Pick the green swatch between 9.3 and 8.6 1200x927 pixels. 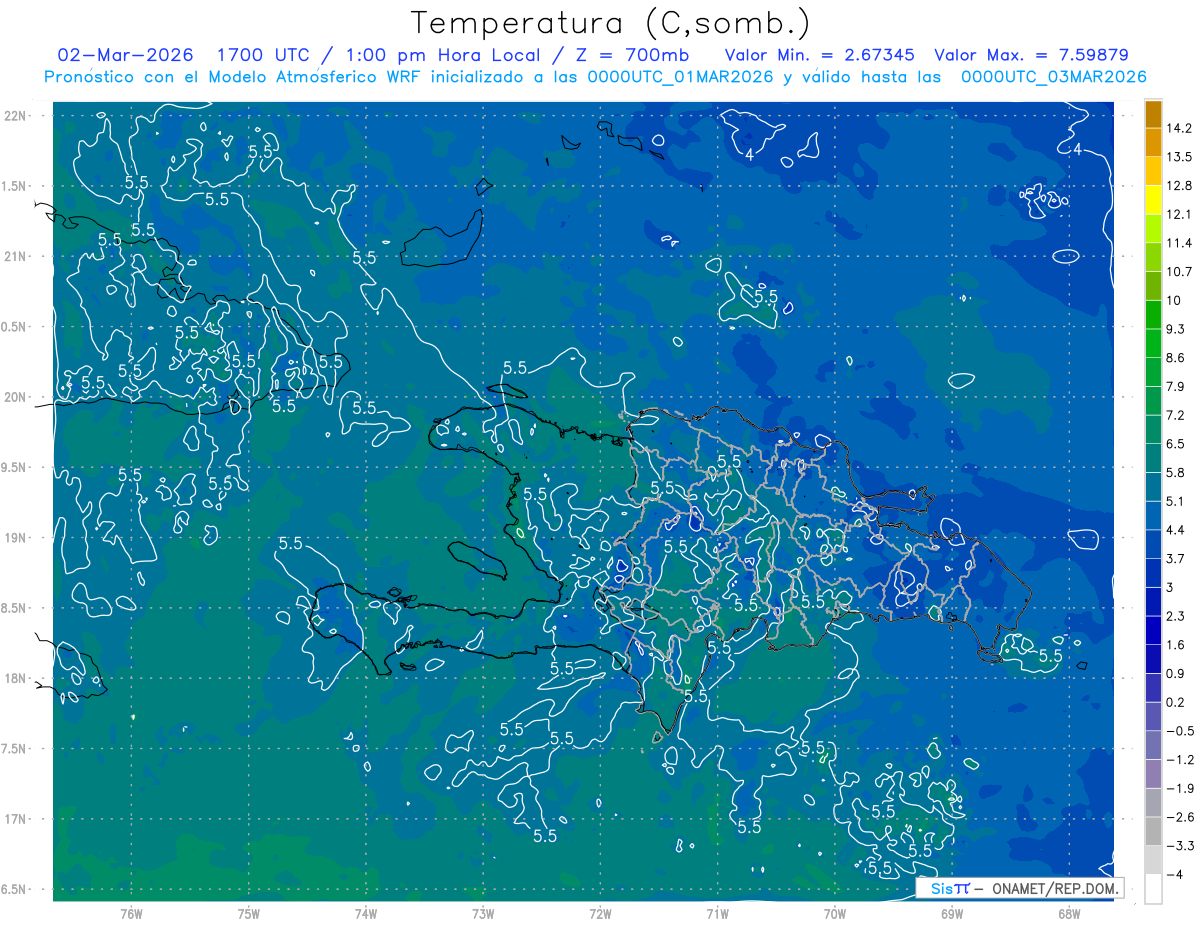click(1153, 343)
